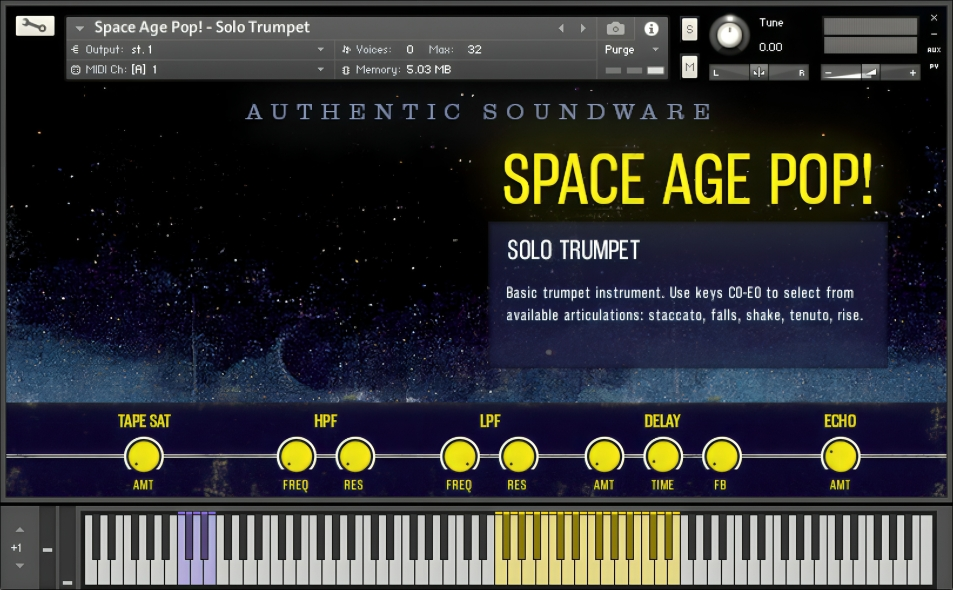The height and width of the screenshot is (590, 953).
Task: Close the instrument with X button
Action: [x=934, y=18]
